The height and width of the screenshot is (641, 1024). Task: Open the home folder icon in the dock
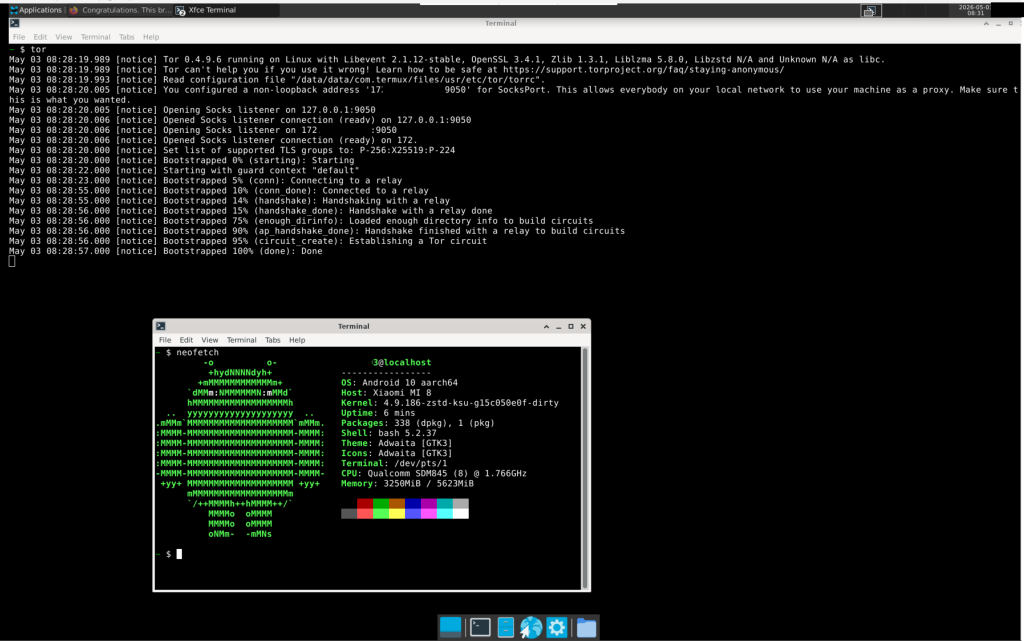(586, 628)
